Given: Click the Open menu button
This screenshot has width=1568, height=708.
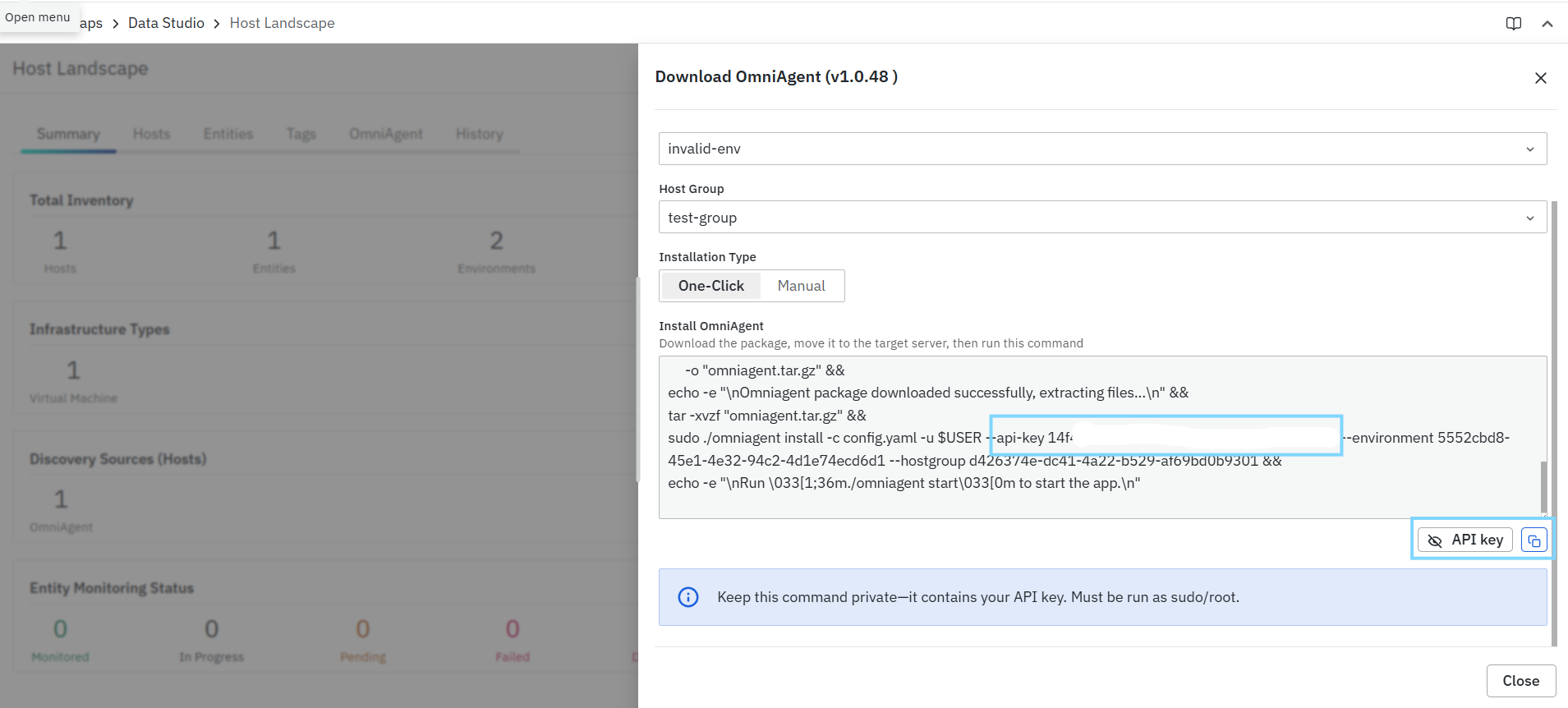Looking at the screenshot, I should (x=38, y=17).
